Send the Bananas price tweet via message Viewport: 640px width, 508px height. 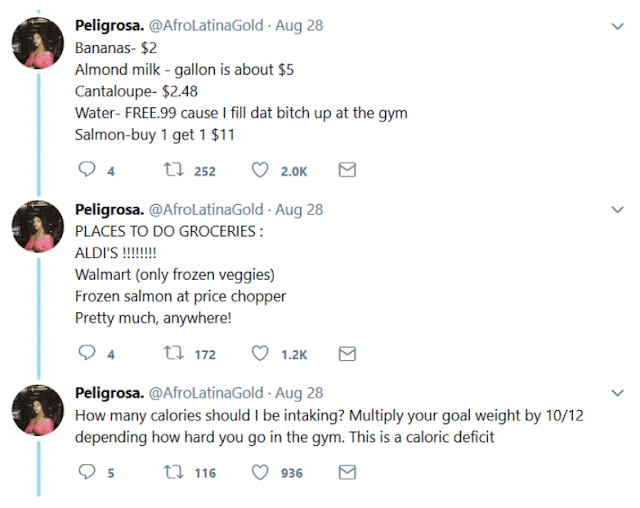coord(347,171)
